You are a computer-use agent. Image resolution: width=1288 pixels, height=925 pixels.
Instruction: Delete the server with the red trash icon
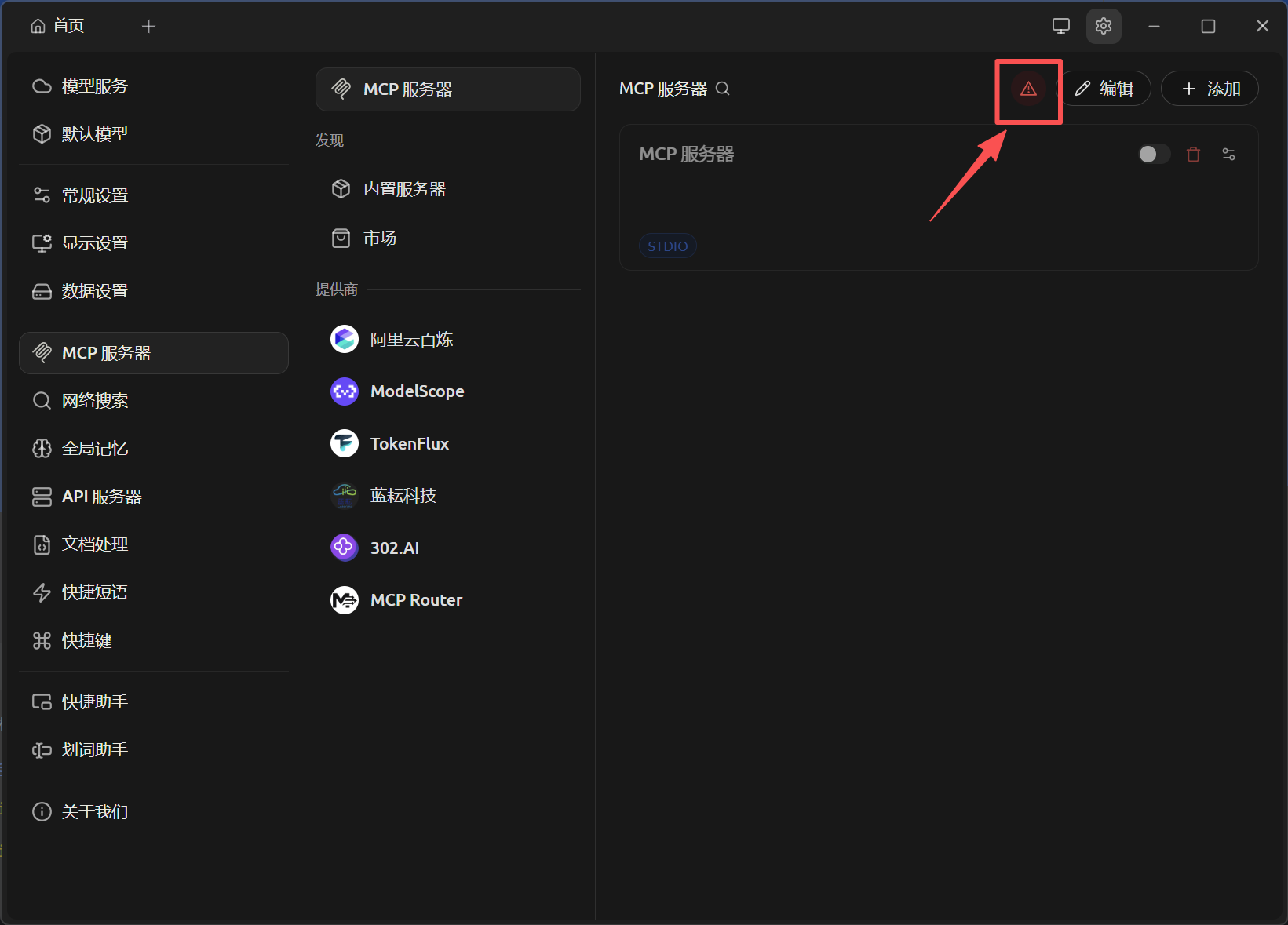[x=1194, y=155]
